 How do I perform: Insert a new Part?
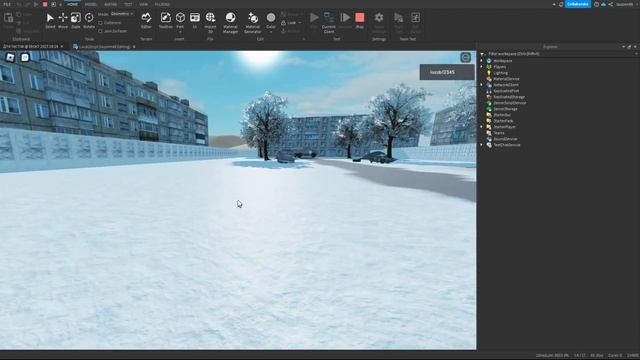180,21
